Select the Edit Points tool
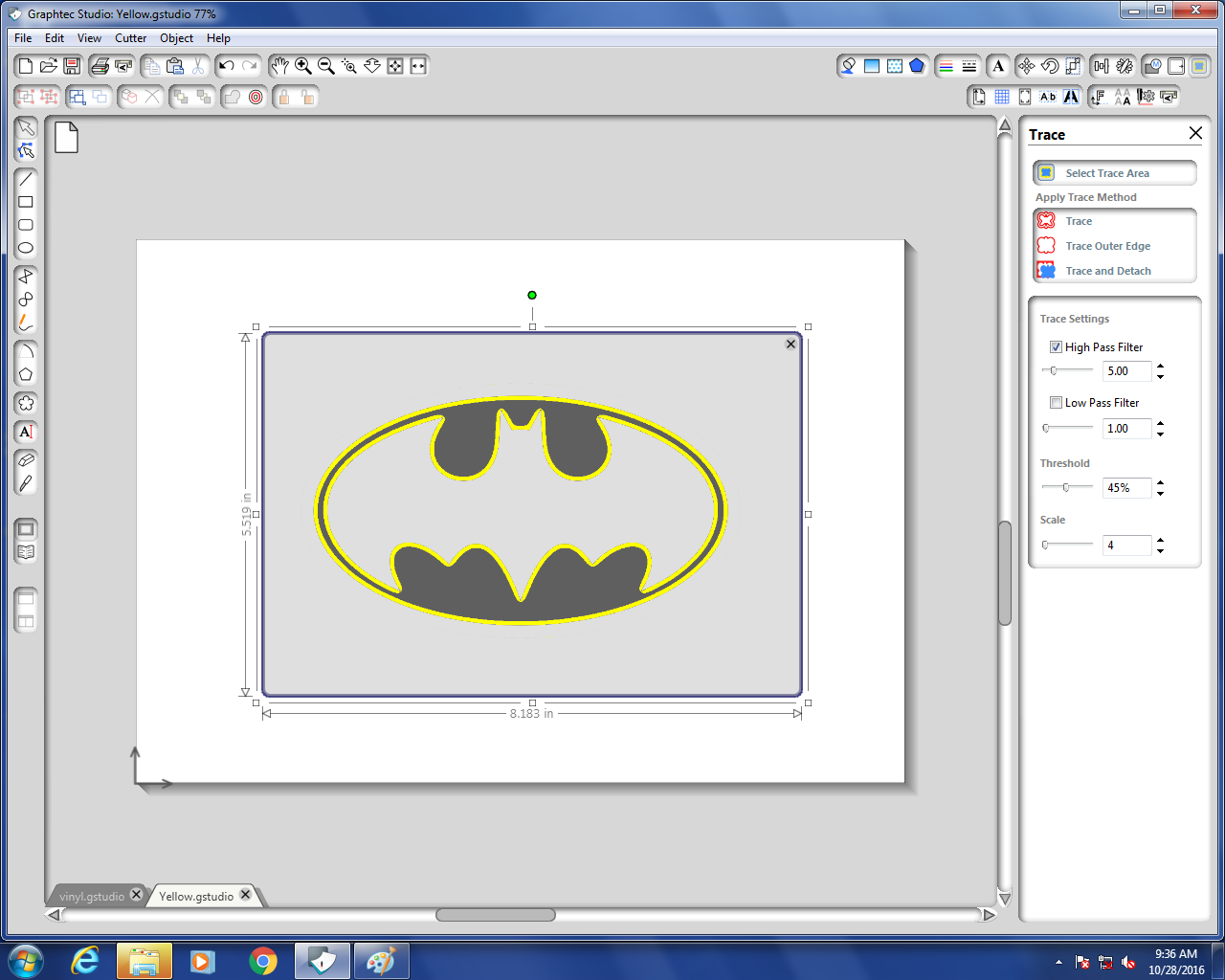 click(26, 150)
